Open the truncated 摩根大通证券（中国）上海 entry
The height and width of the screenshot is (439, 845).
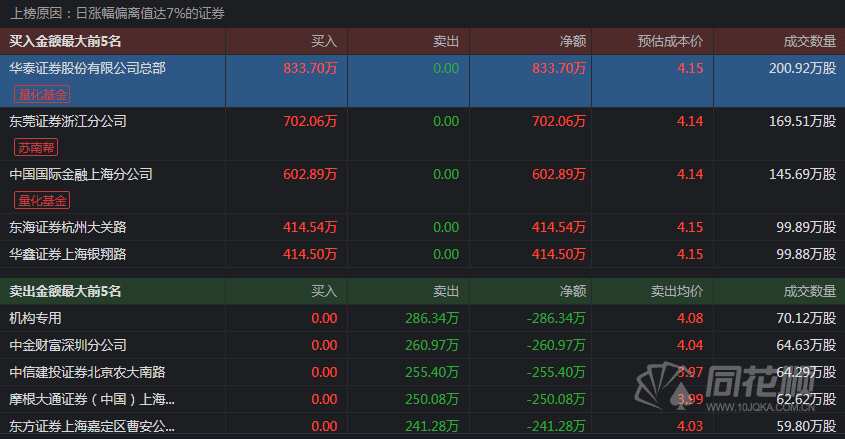click(x=92, y=399)
